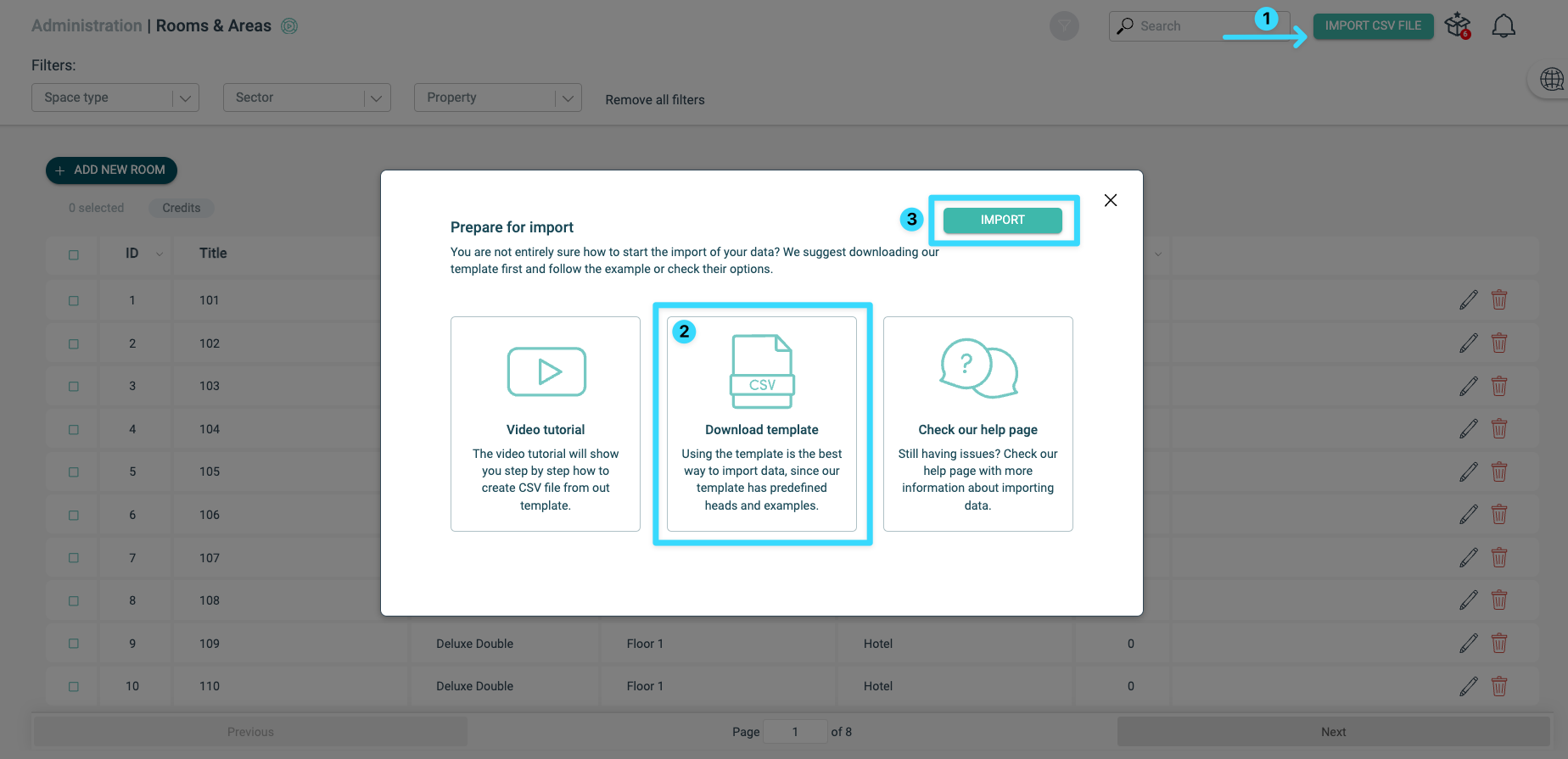Open the Video tutorial card
This screenshot has width=1568, height=759.
546,424
